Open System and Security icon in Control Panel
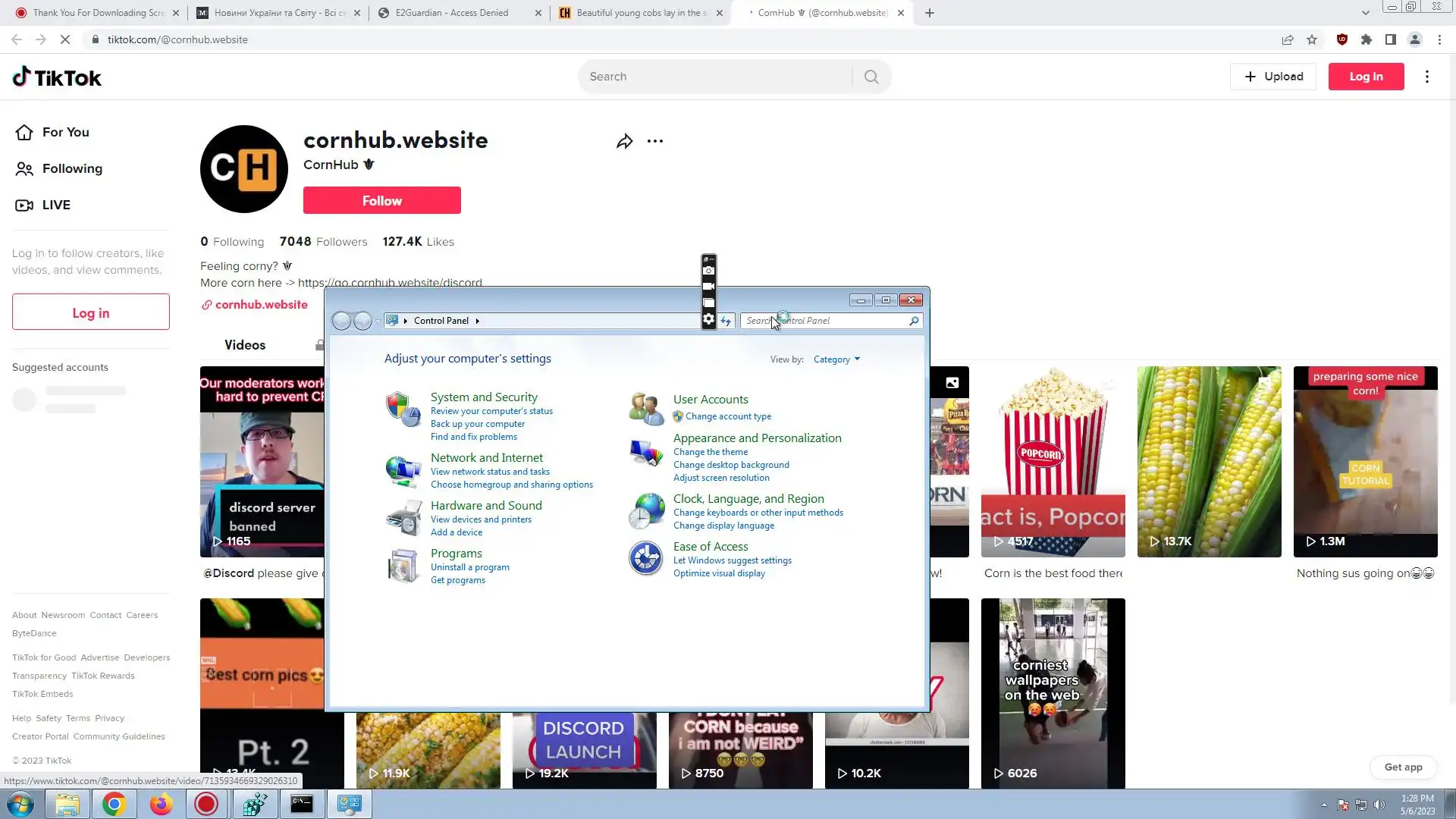The image size is (1456, 819). click(x=403, y=409)
